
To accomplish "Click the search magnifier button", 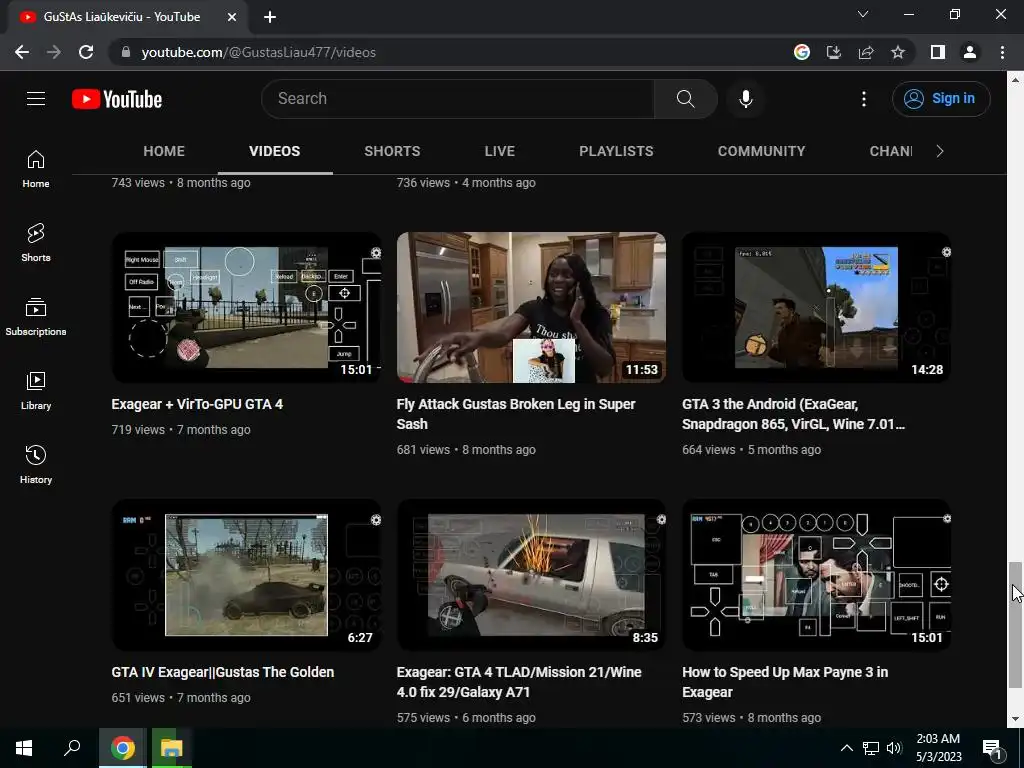I will pos(686,99).
